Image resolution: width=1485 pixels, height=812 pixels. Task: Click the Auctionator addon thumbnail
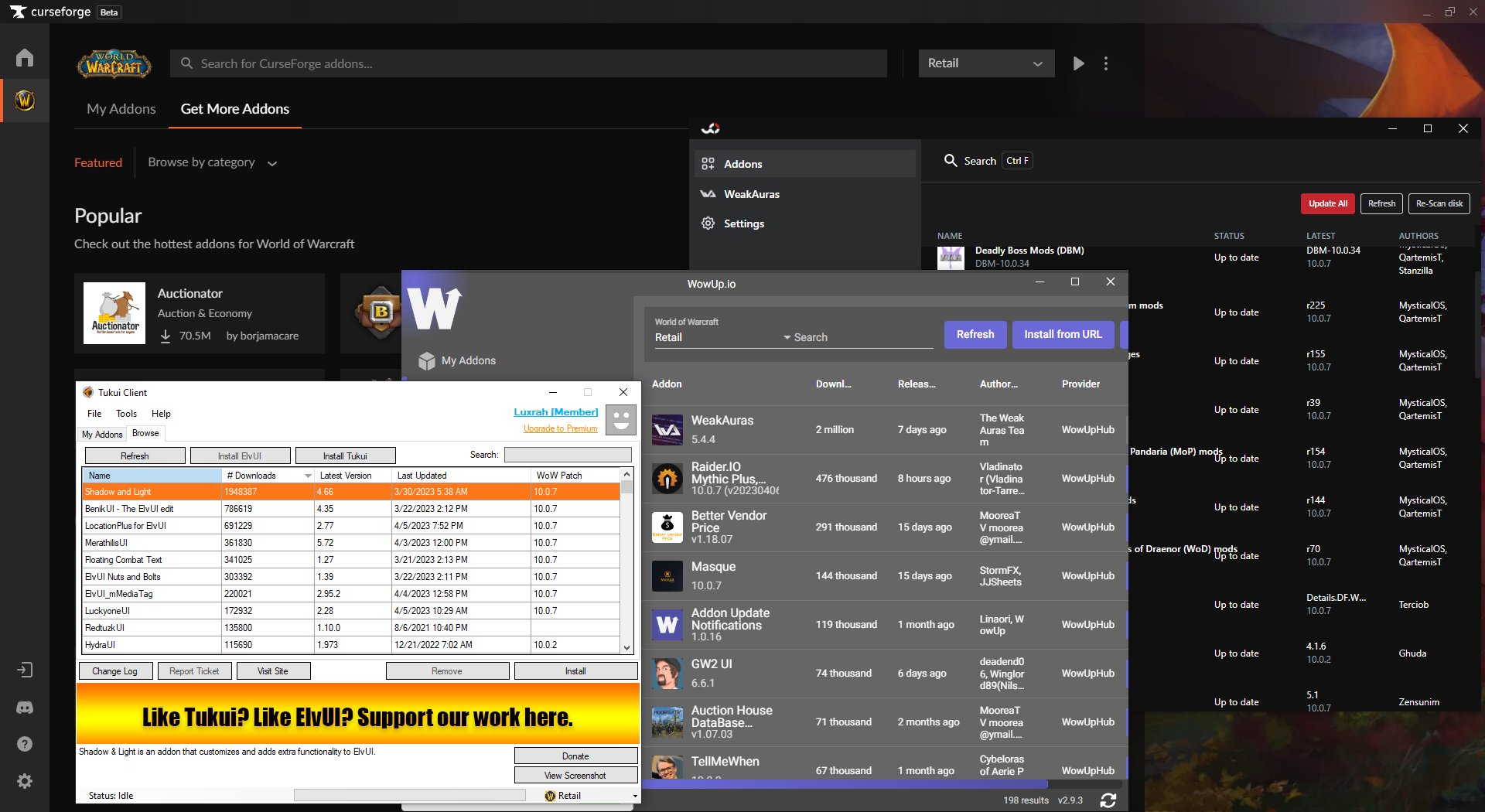pyautogui.click(x=114, y=313)
